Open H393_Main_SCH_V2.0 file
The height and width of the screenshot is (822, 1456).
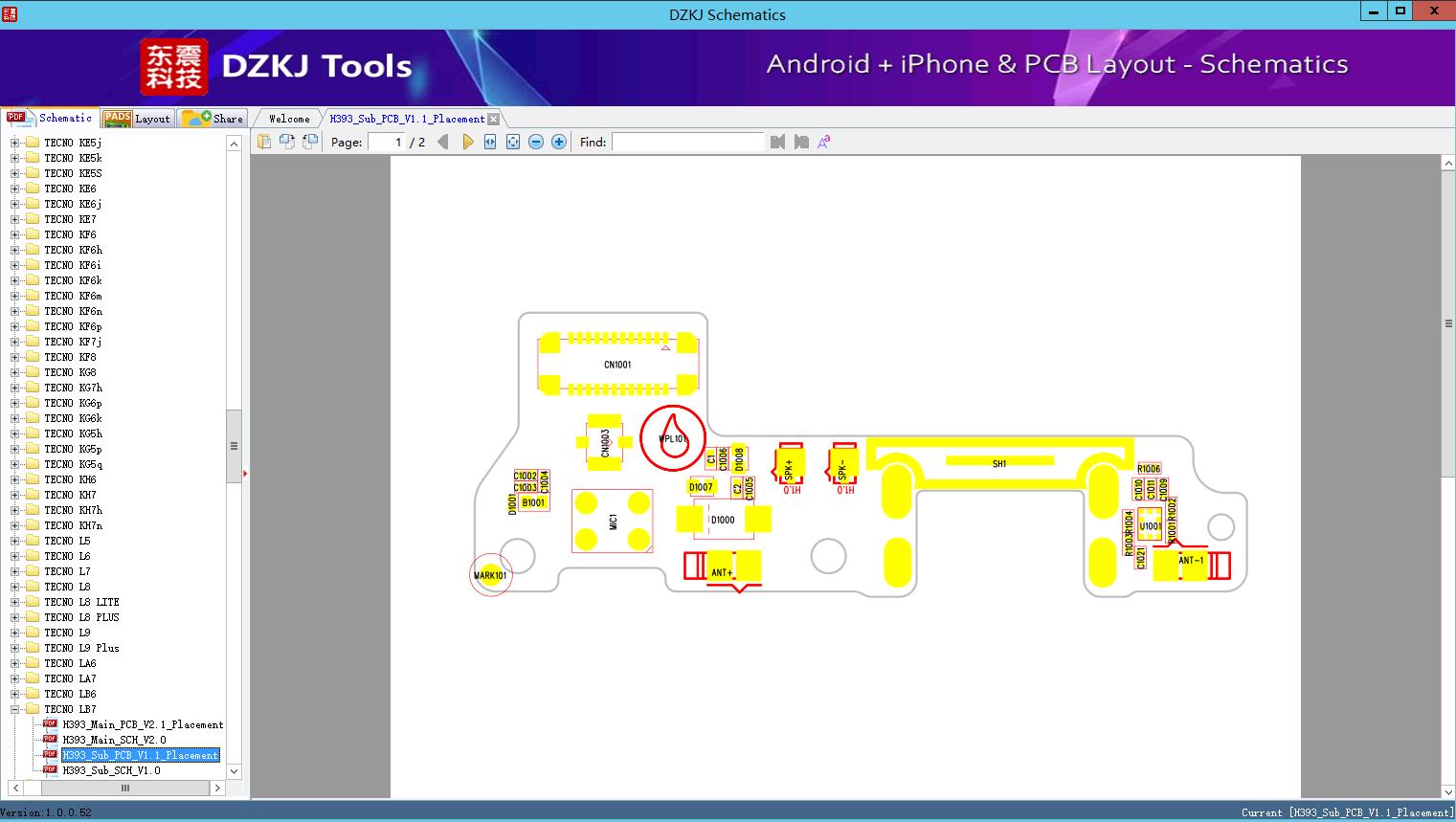tap(114, 740)
